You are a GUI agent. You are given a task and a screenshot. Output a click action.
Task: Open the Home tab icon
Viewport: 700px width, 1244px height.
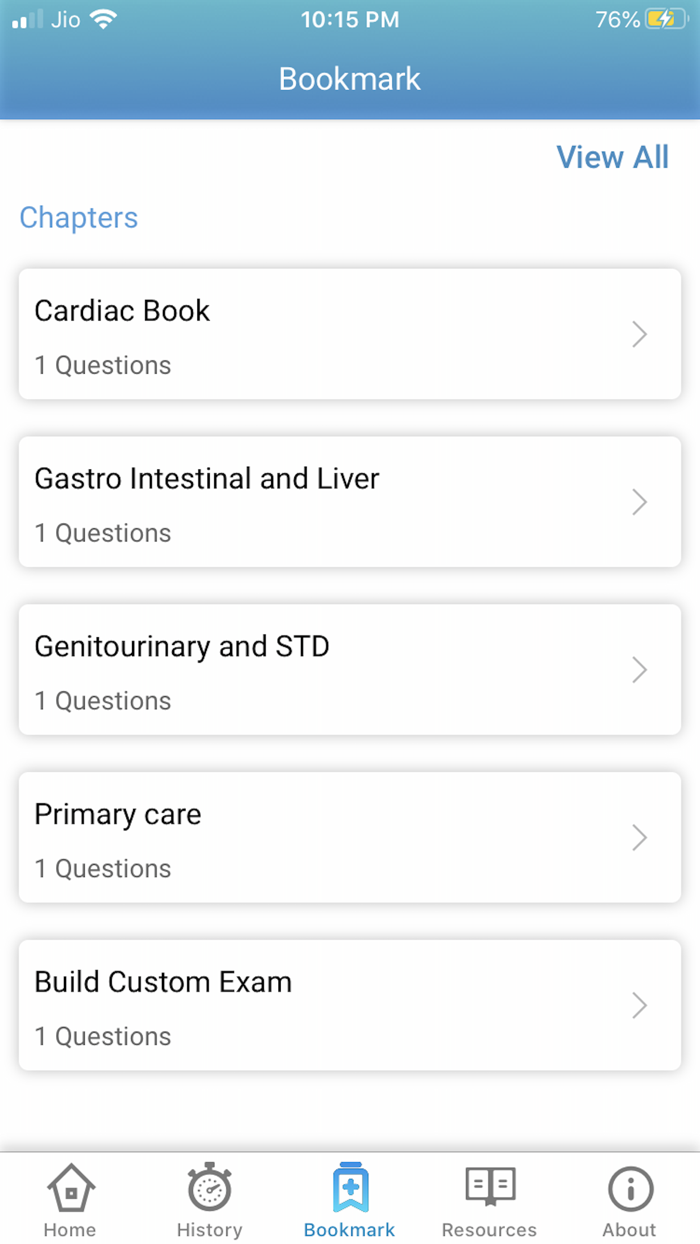[69, 1190]
